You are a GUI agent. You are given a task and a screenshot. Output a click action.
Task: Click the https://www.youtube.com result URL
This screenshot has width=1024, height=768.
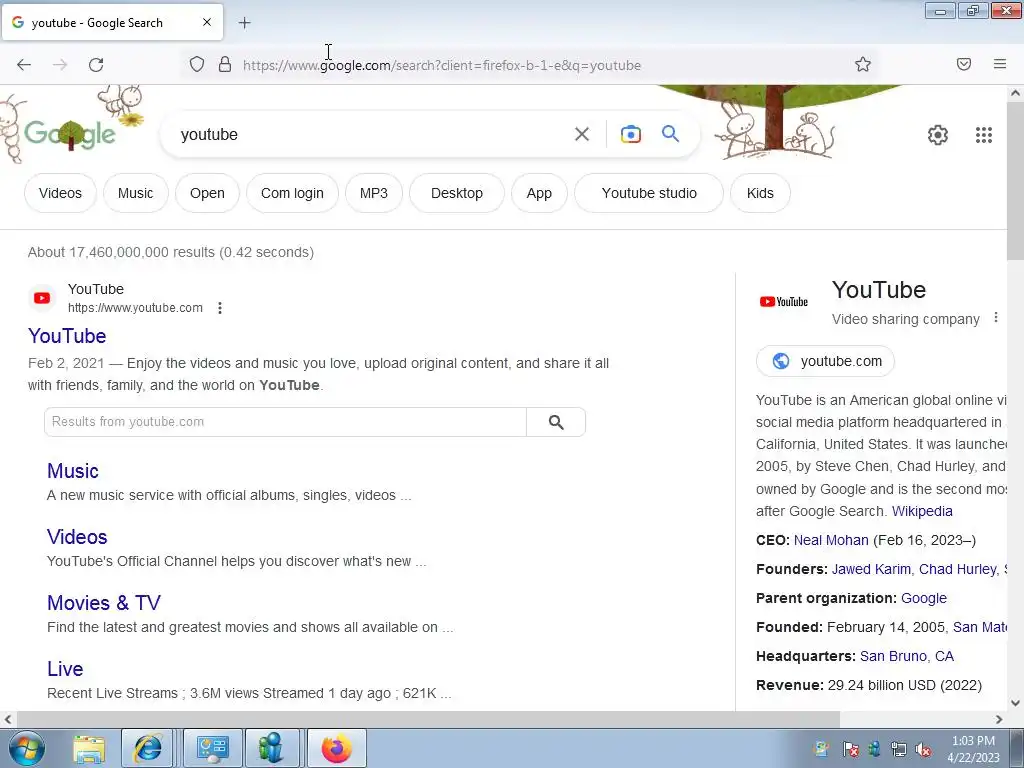click(135, 308)
